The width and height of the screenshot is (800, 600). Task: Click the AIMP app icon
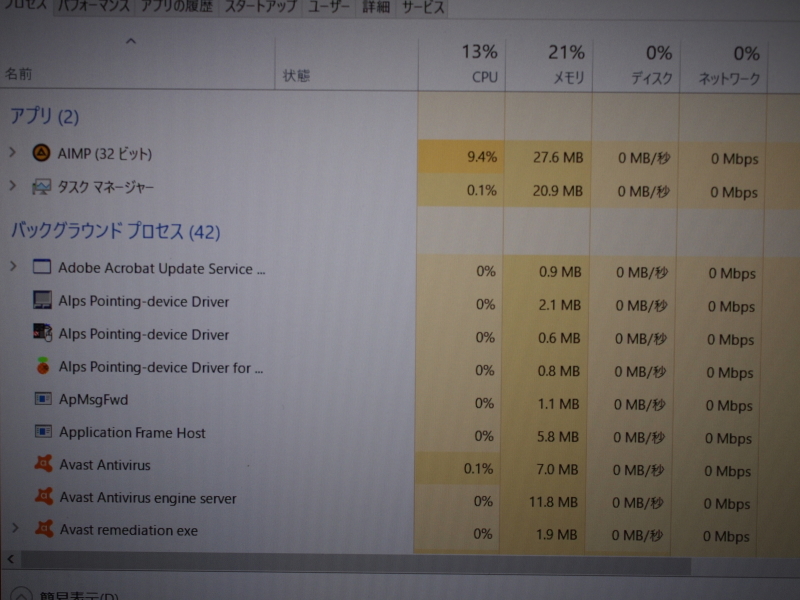pos(41,153)
